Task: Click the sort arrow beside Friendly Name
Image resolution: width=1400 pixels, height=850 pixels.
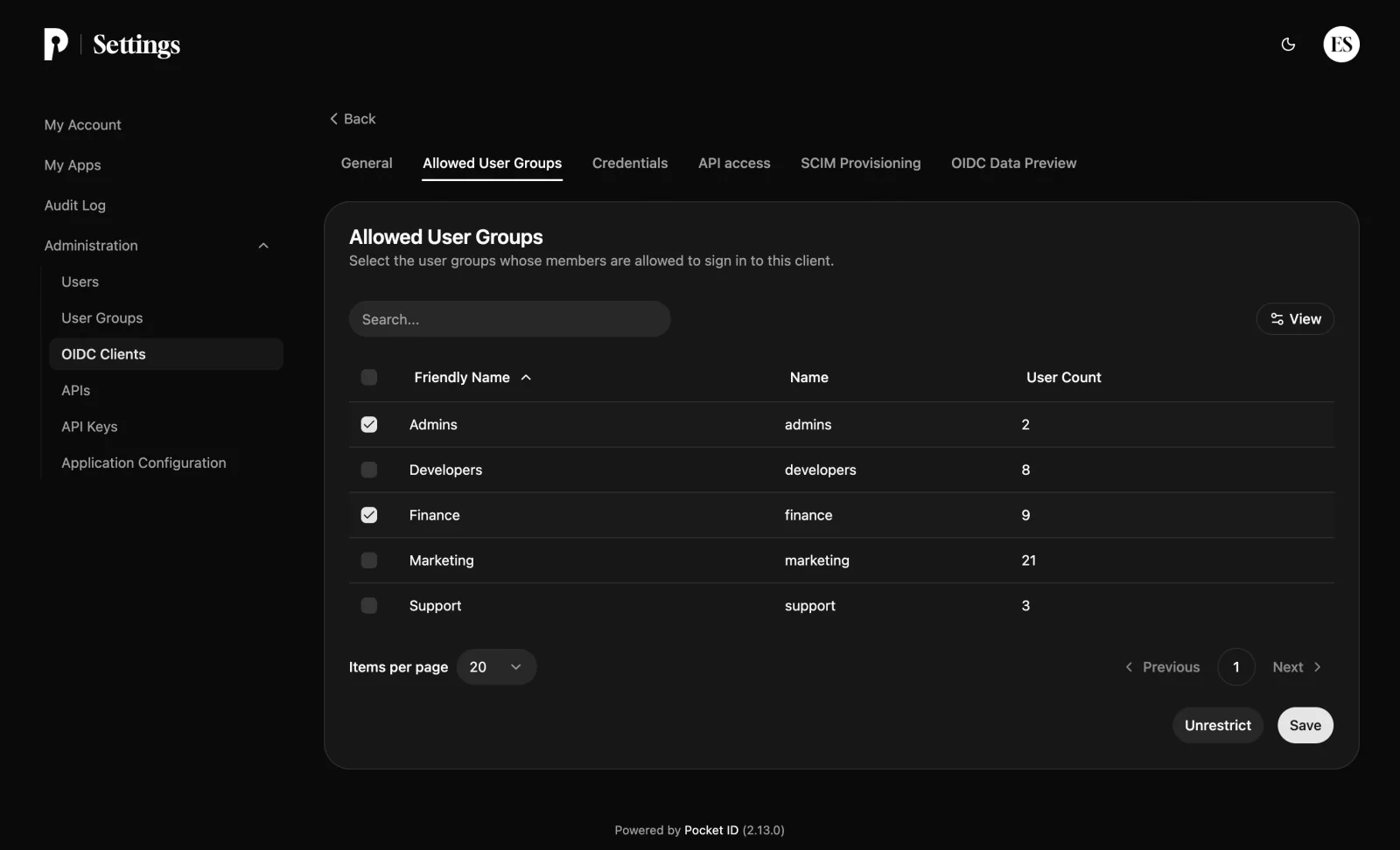Action: pos(526,378)
